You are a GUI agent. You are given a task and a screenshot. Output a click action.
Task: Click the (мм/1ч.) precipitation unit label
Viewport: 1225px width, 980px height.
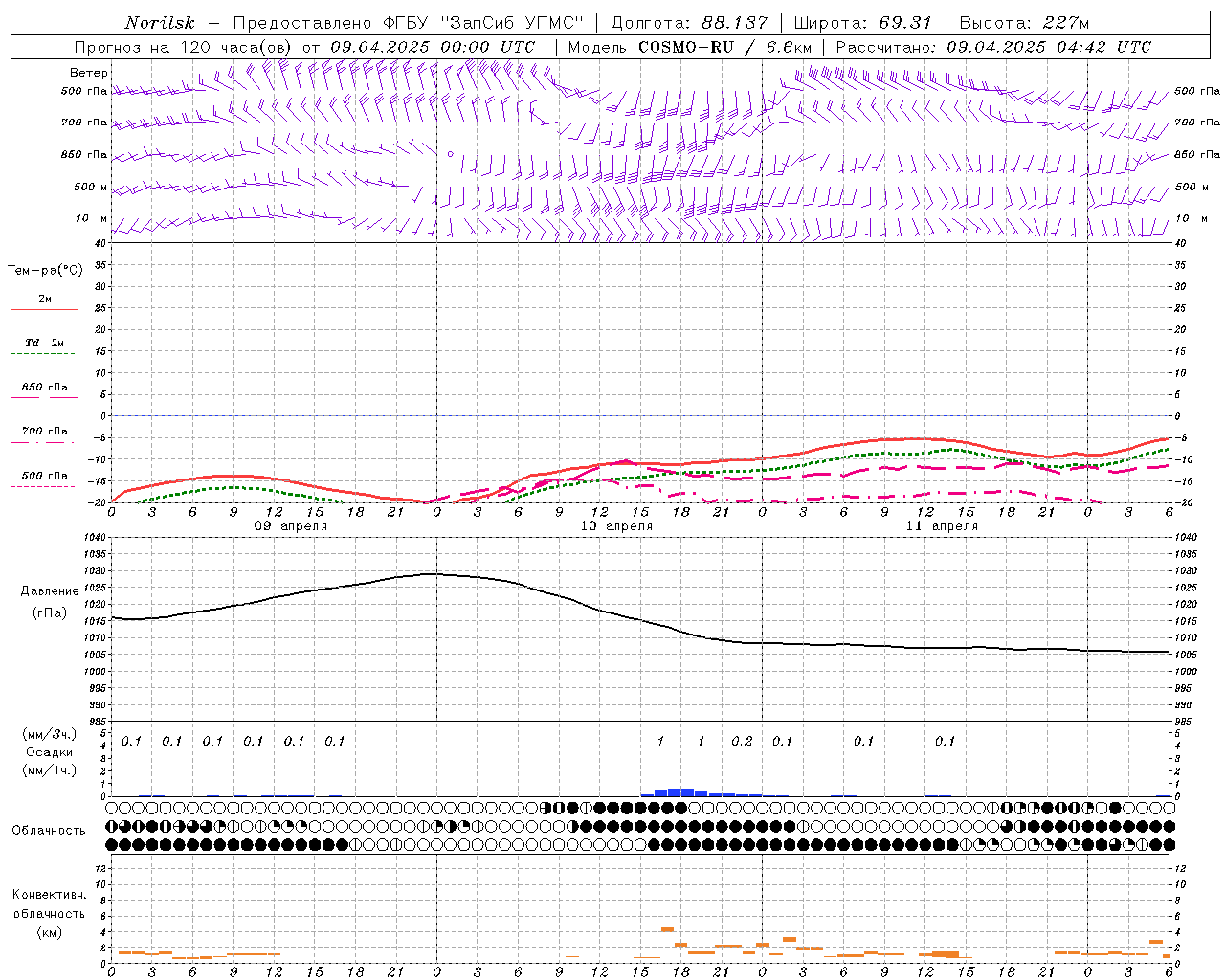coord(50,770)
